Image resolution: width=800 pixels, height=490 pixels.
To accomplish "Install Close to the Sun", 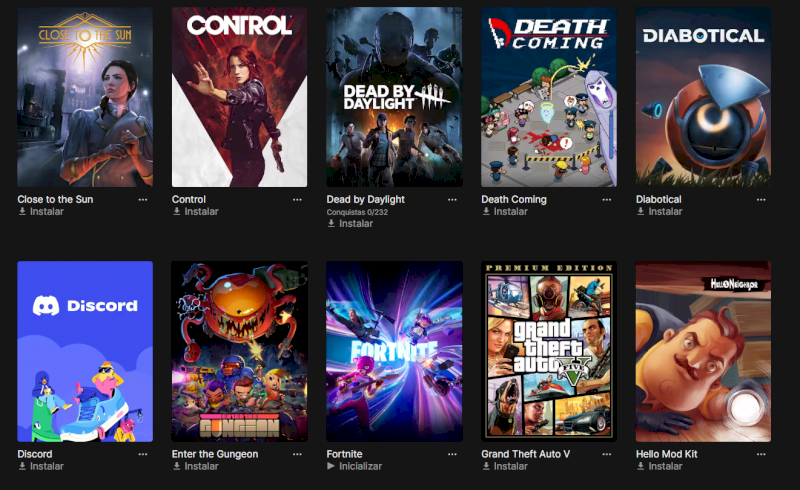I will pyautogui.click(x=41, y=211).
